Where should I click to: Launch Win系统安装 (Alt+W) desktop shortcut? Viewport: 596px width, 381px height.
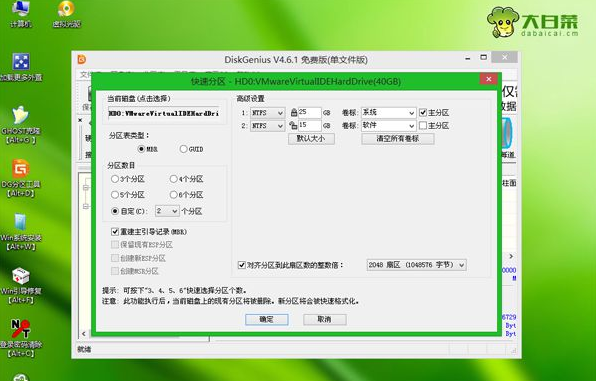[21, 232]
